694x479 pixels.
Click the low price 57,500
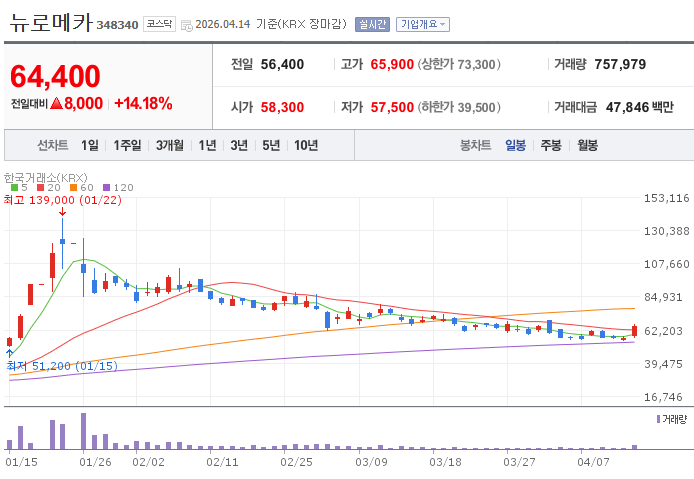(392, 107)
